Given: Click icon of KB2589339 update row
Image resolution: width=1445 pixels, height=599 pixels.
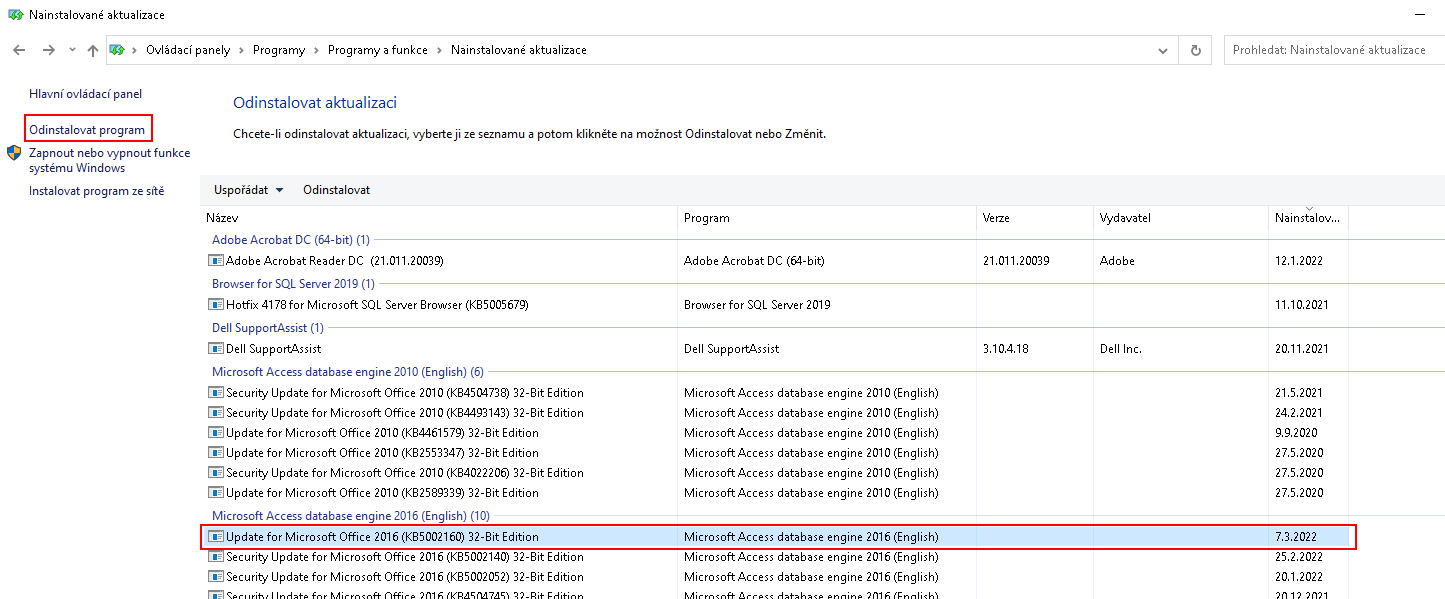Looking at the screenshot, I should tap(216, 493).
